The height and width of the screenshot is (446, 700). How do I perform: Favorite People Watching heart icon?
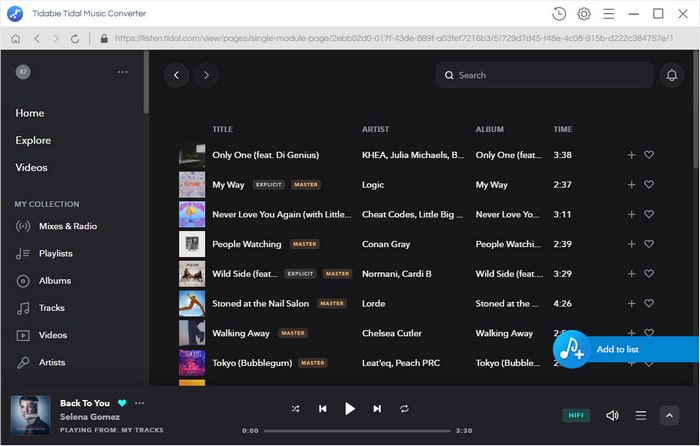[649, 244]
